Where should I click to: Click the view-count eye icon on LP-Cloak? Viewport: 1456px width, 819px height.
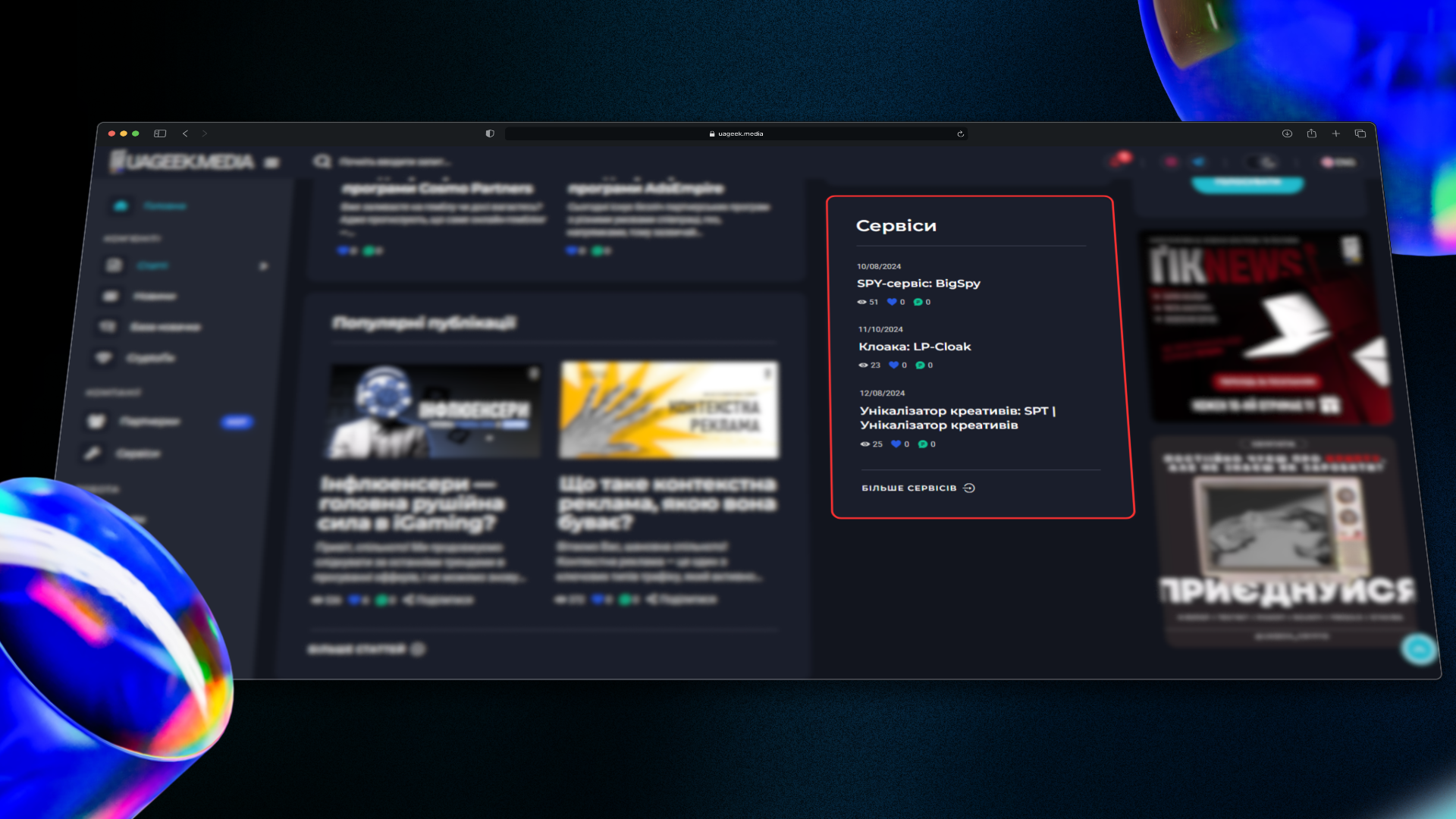tap(863, 366)
